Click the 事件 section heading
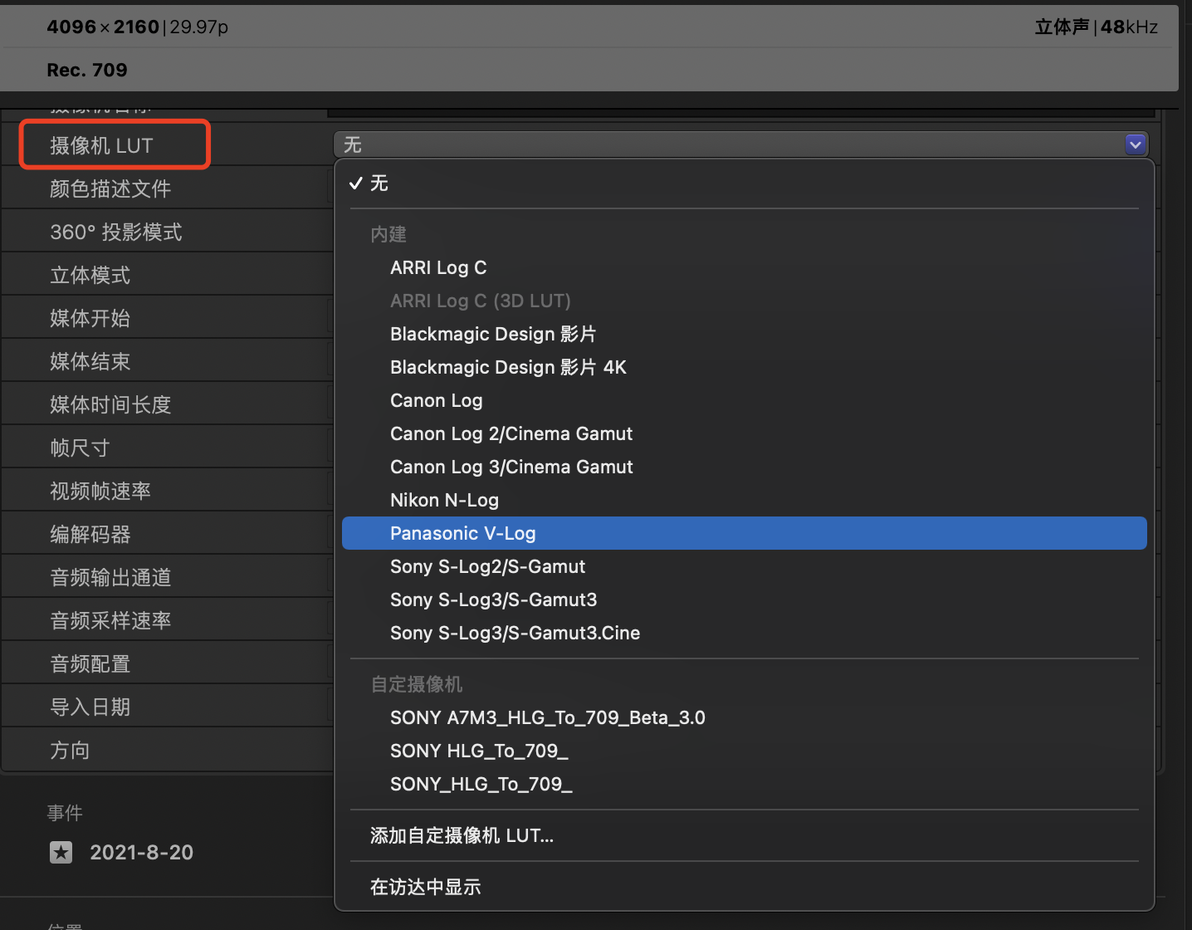This screenshot has width=1192, height=930. 65,813
